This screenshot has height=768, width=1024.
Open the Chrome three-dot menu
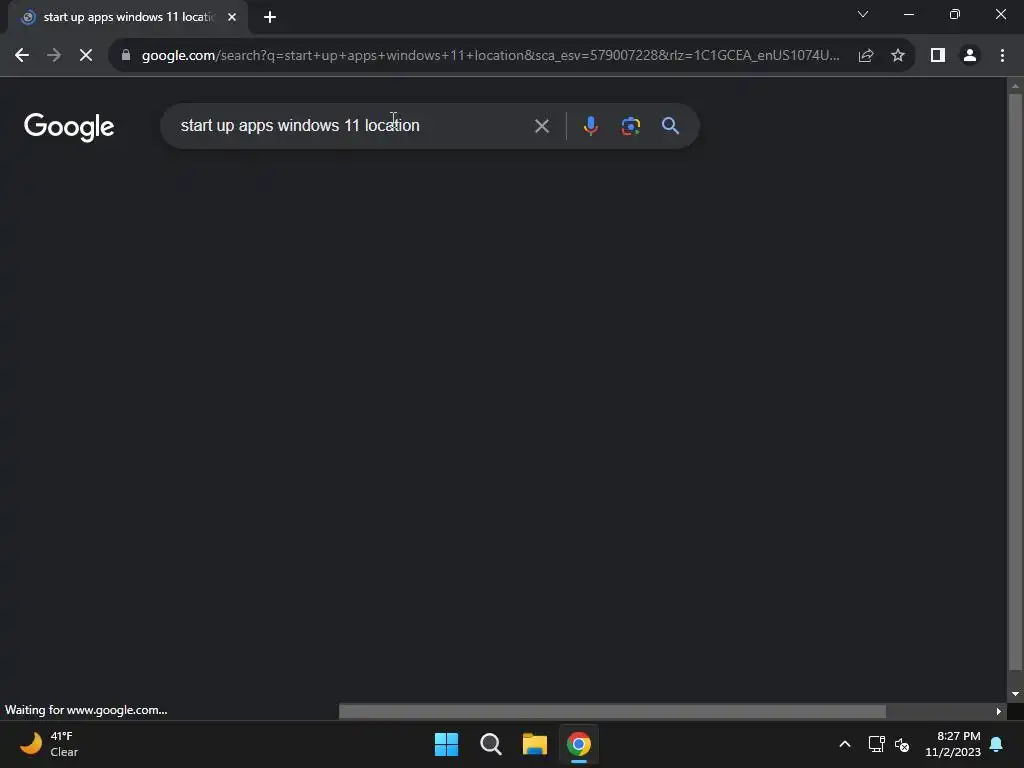(x=1002, y=56)
